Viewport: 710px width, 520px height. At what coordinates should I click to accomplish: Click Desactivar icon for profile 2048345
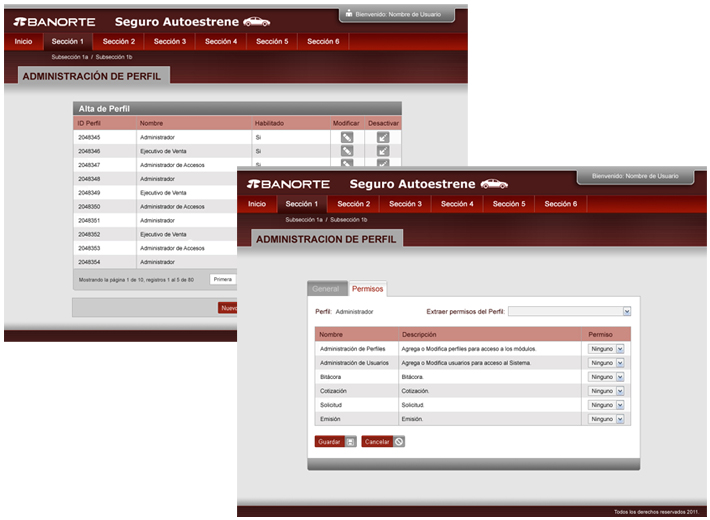(x=383, y=137)
